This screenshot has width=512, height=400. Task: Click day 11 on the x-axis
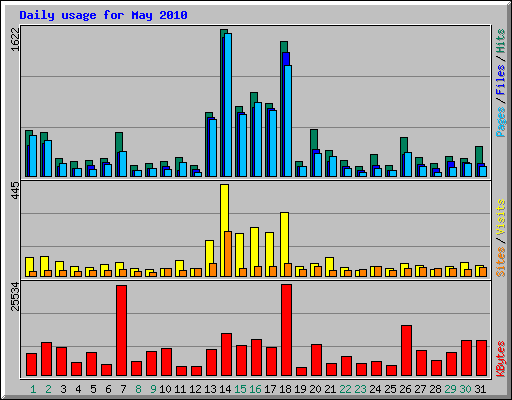click(x=180, y=389)
